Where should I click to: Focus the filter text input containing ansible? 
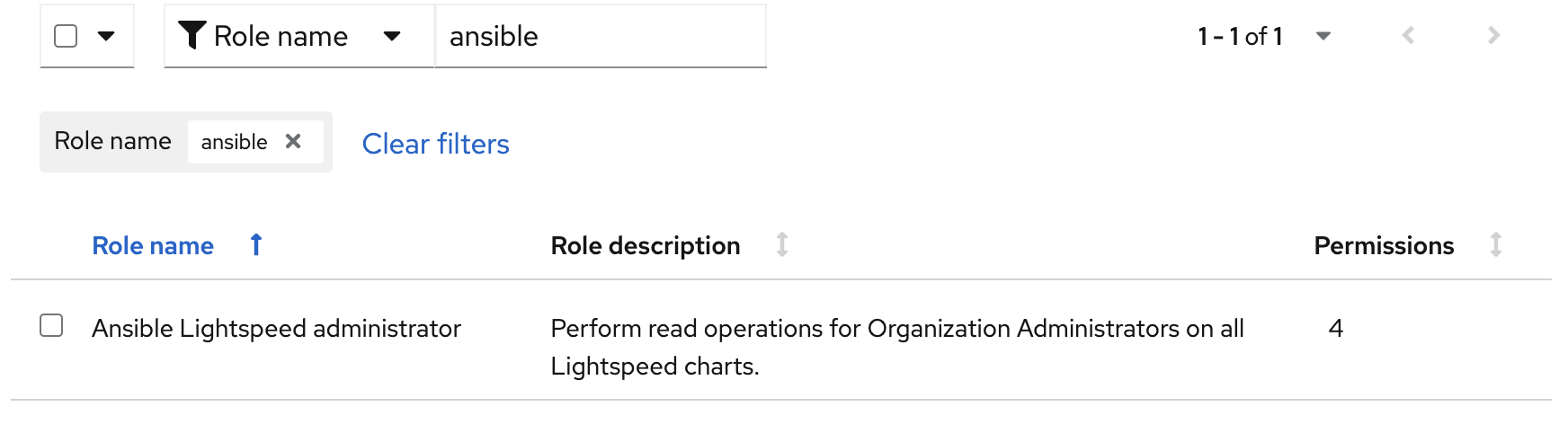coord(601,36)
